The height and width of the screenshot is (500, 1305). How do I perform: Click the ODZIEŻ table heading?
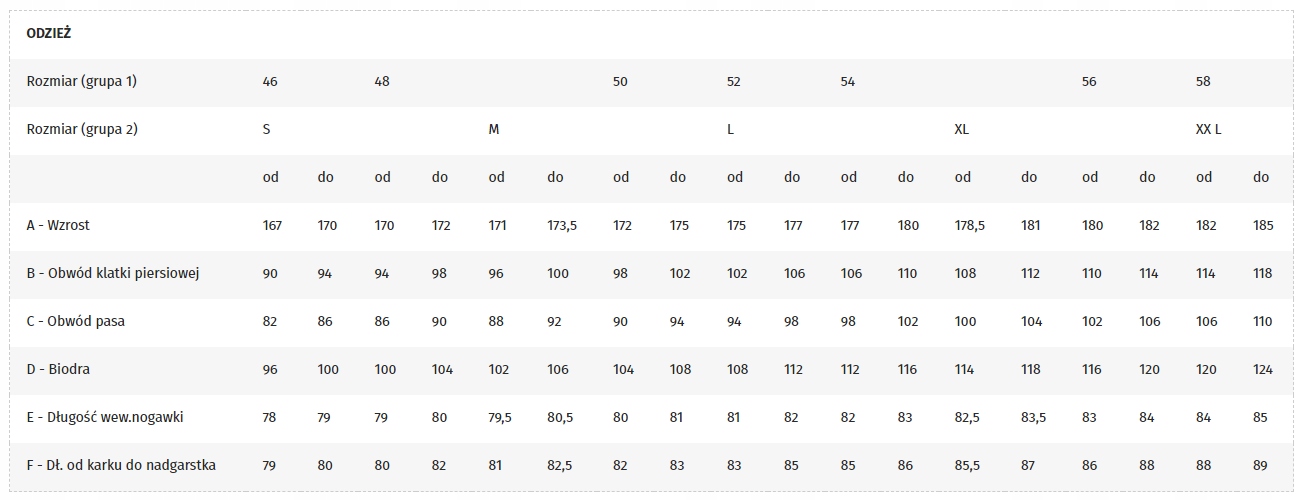tap(48, 33)
